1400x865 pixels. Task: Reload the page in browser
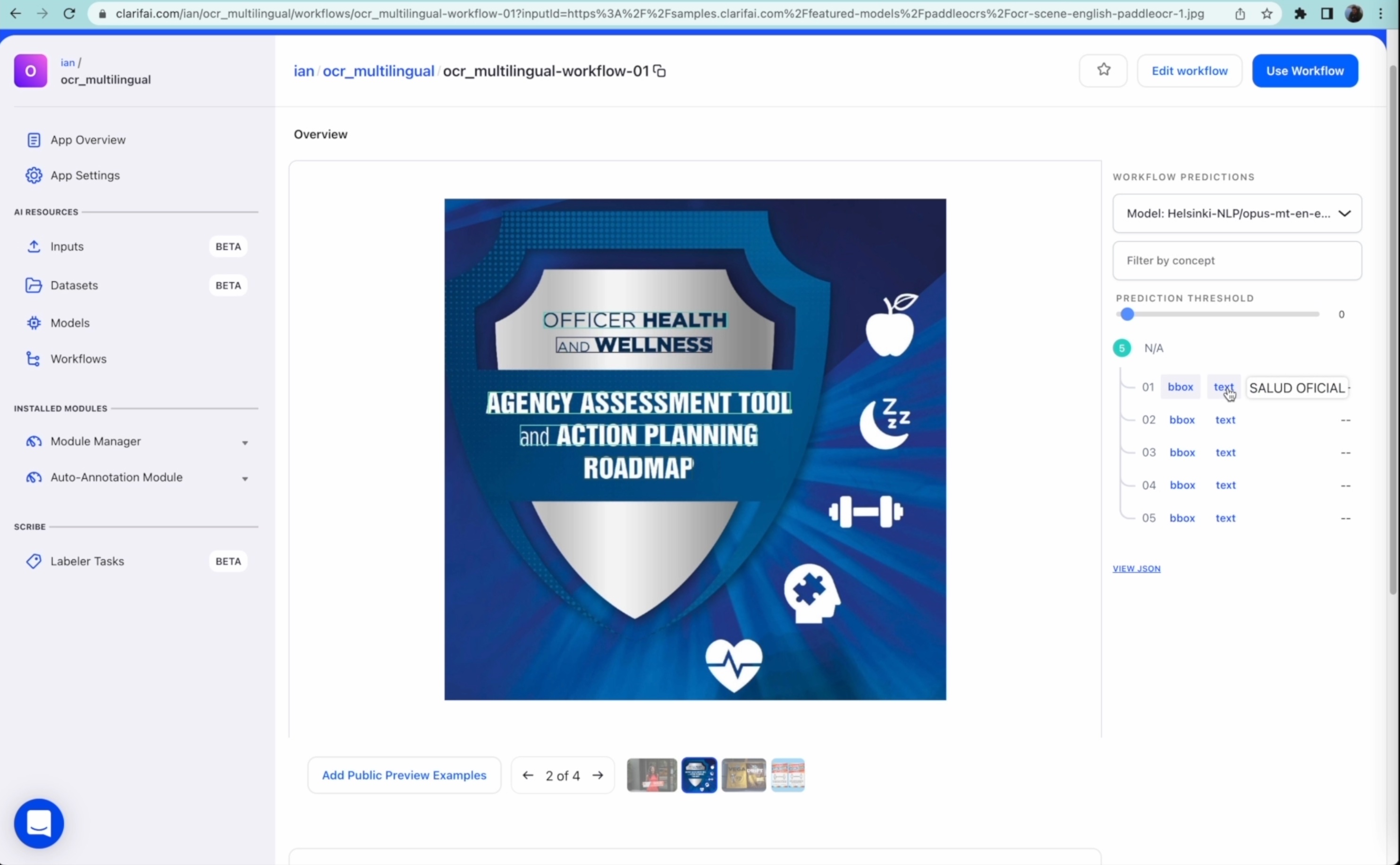(69, 14)
